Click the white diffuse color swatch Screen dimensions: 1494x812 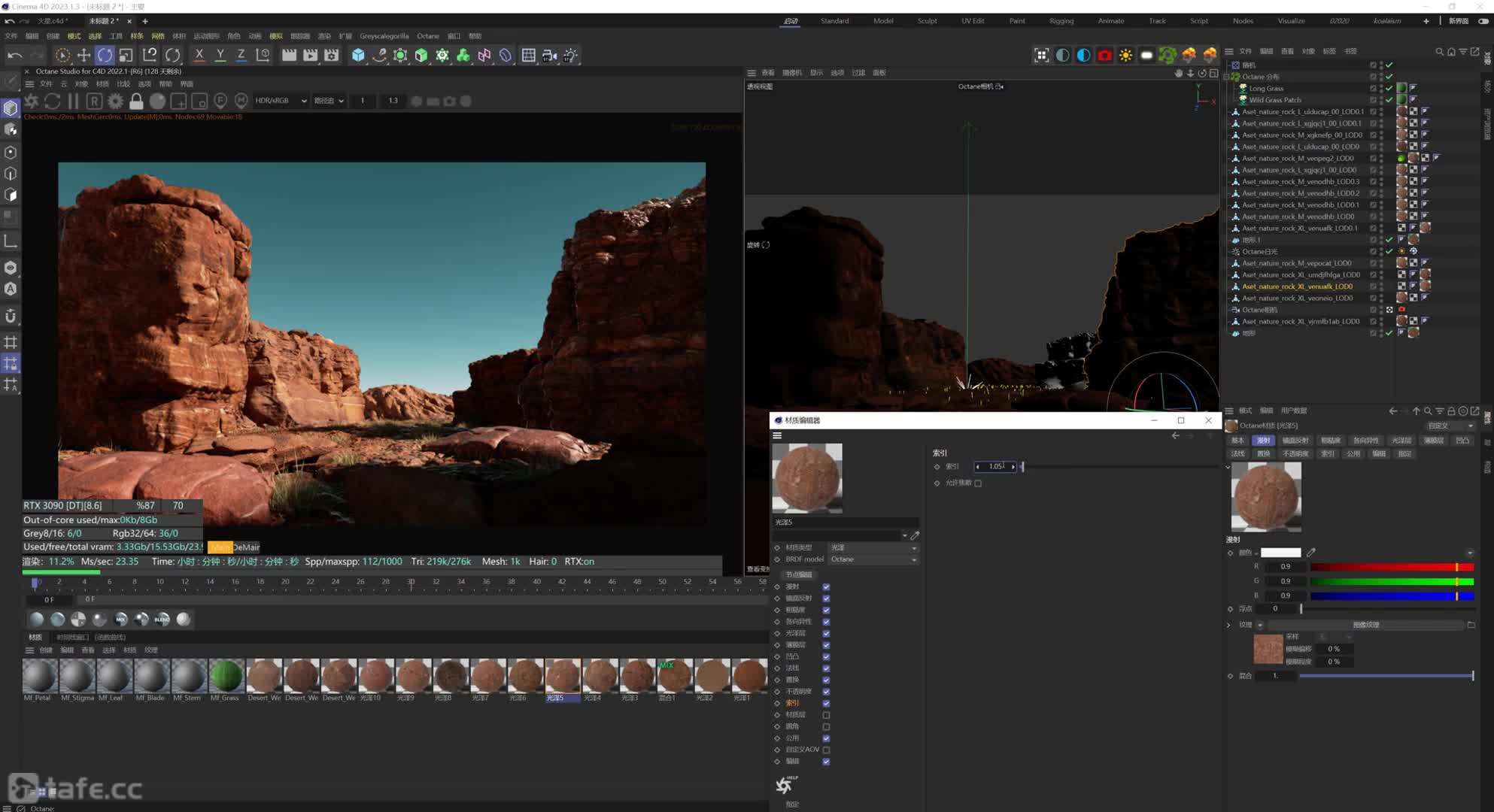coord(1280,553)
